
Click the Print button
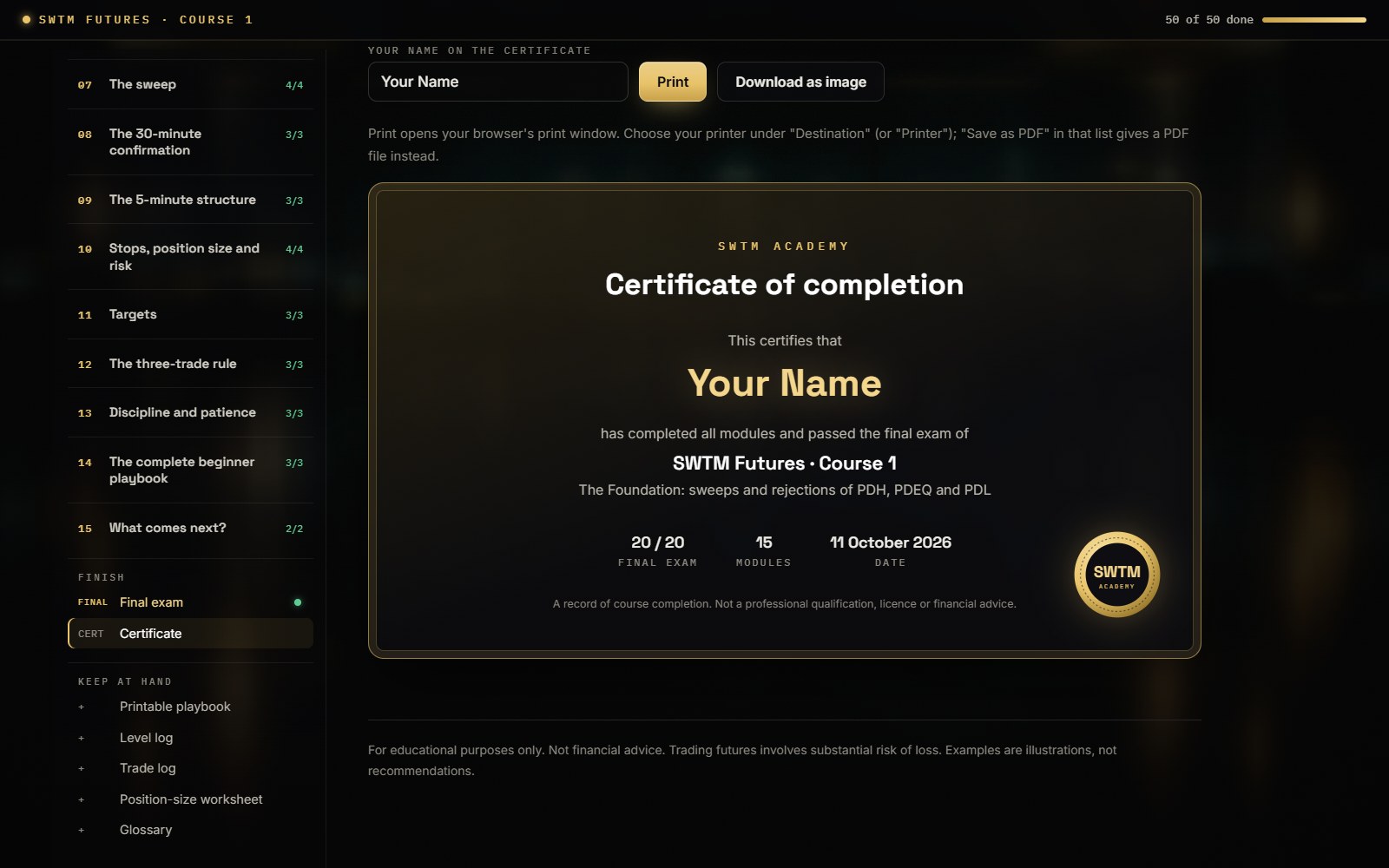tap(673, 82)
